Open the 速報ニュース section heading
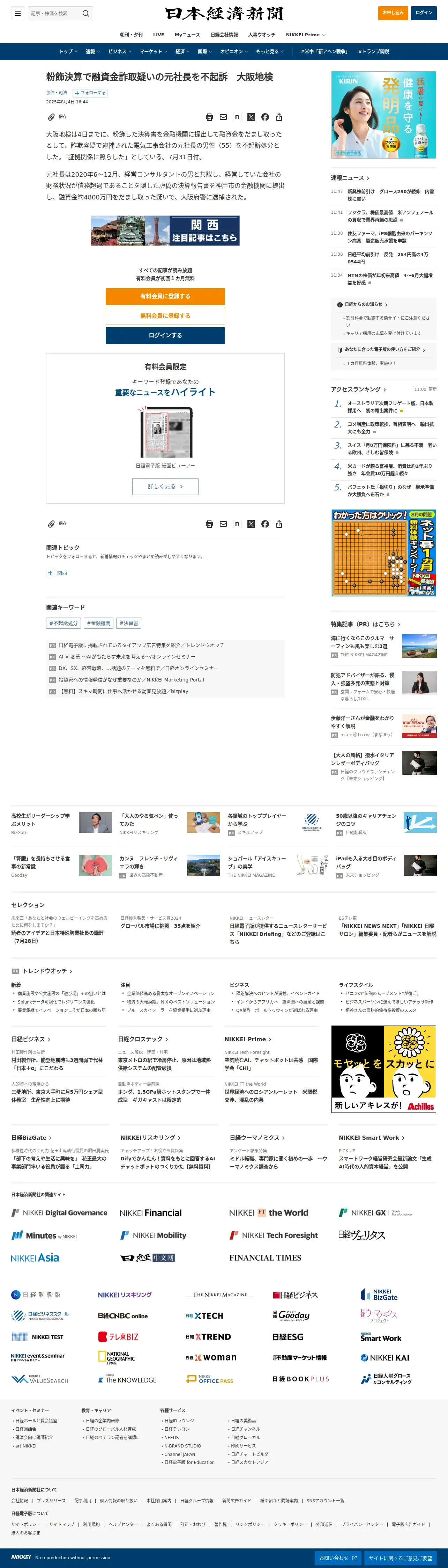 tap(350, 178)
